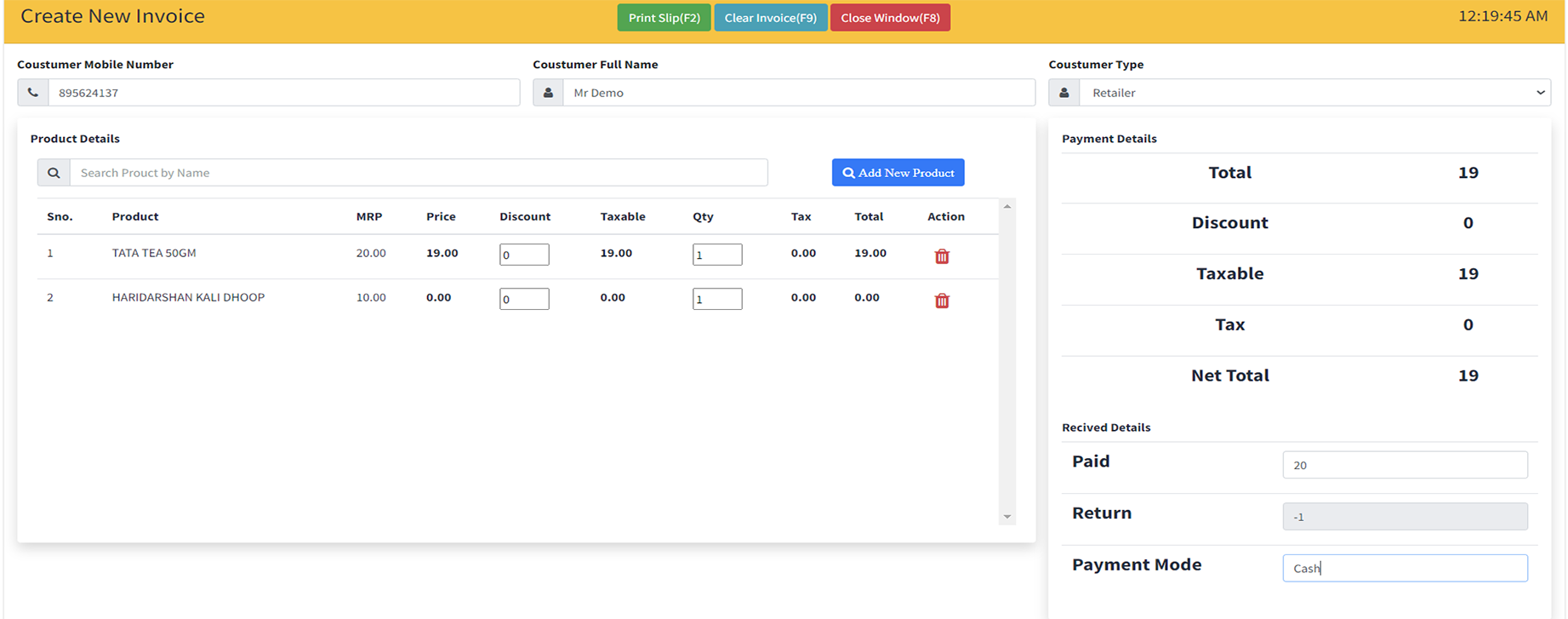Viewport: 1568px width, 619px height.
Task: Click the clock time 12:19:45 AM
Action: tap(1503, 16)
